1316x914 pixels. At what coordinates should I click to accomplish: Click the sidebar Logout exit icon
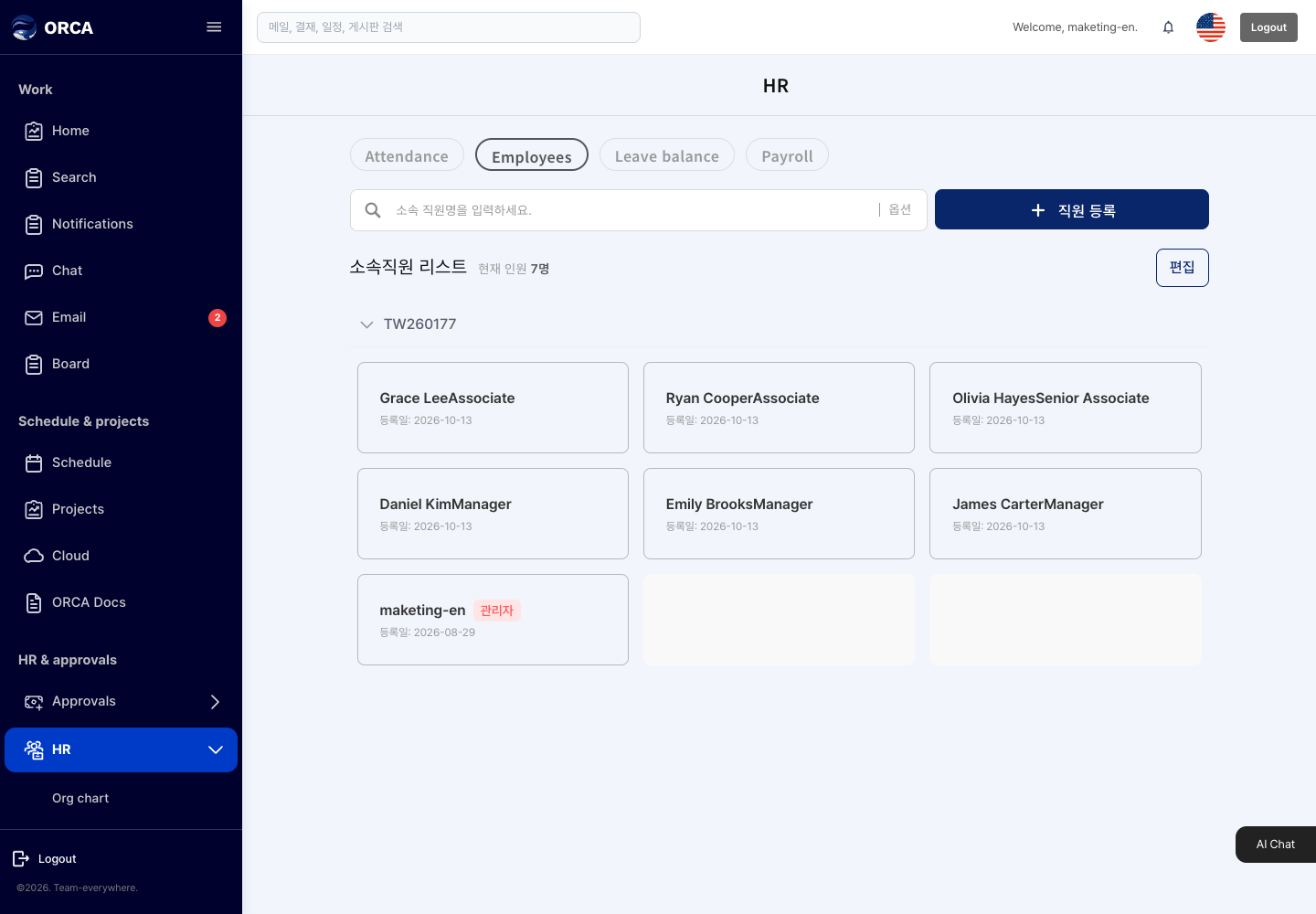[x=21, y=858]
